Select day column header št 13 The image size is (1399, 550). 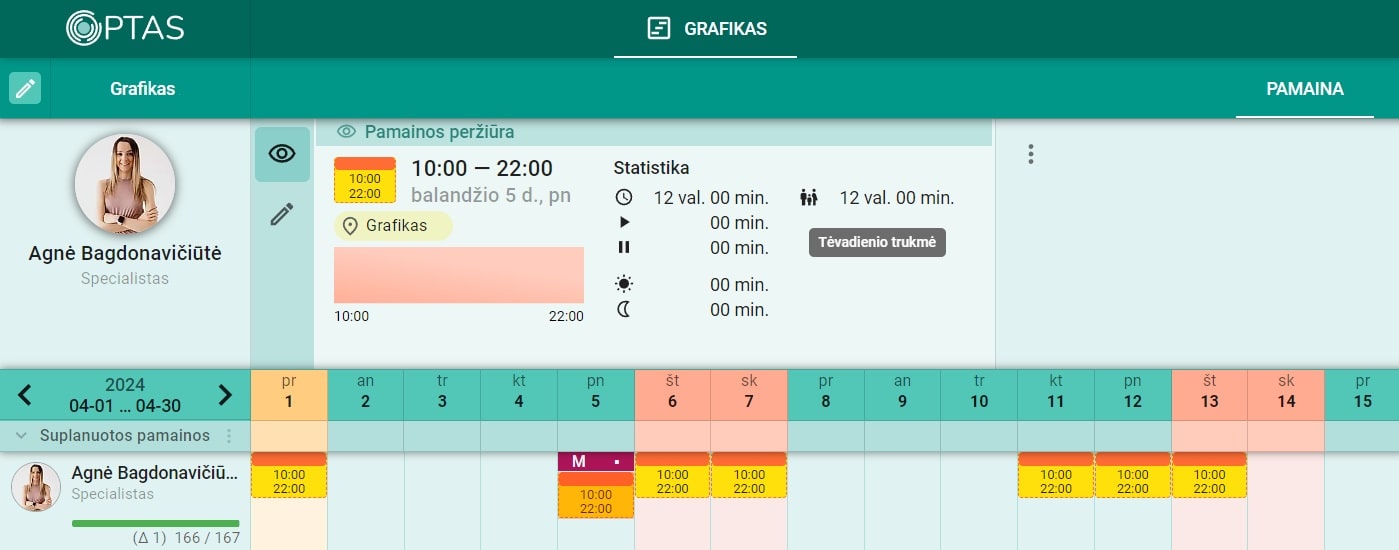point(1210,394)
